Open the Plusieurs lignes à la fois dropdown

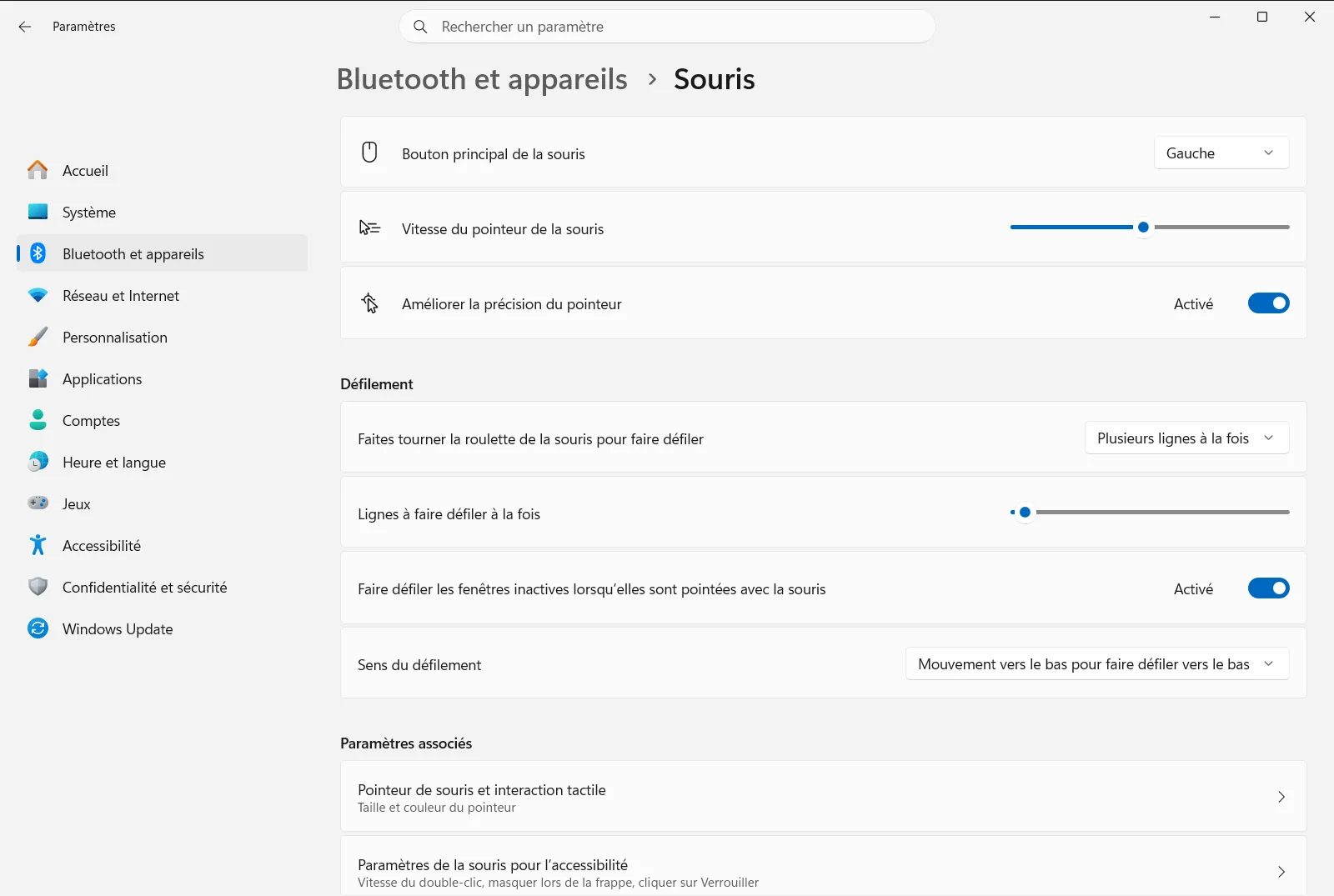click(1186, 438)
